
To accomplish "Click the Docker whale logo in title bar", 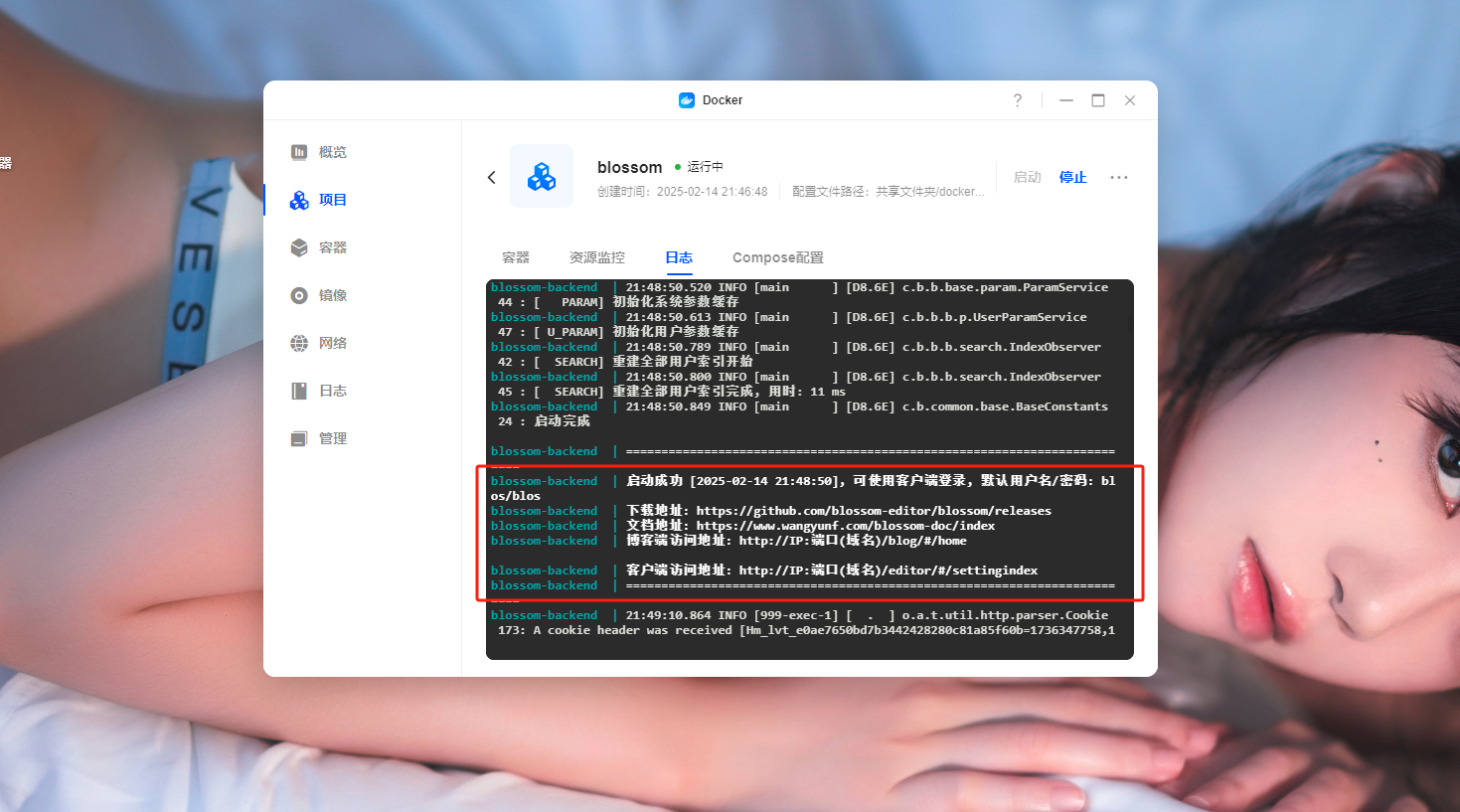I will [x=687, y=100].
